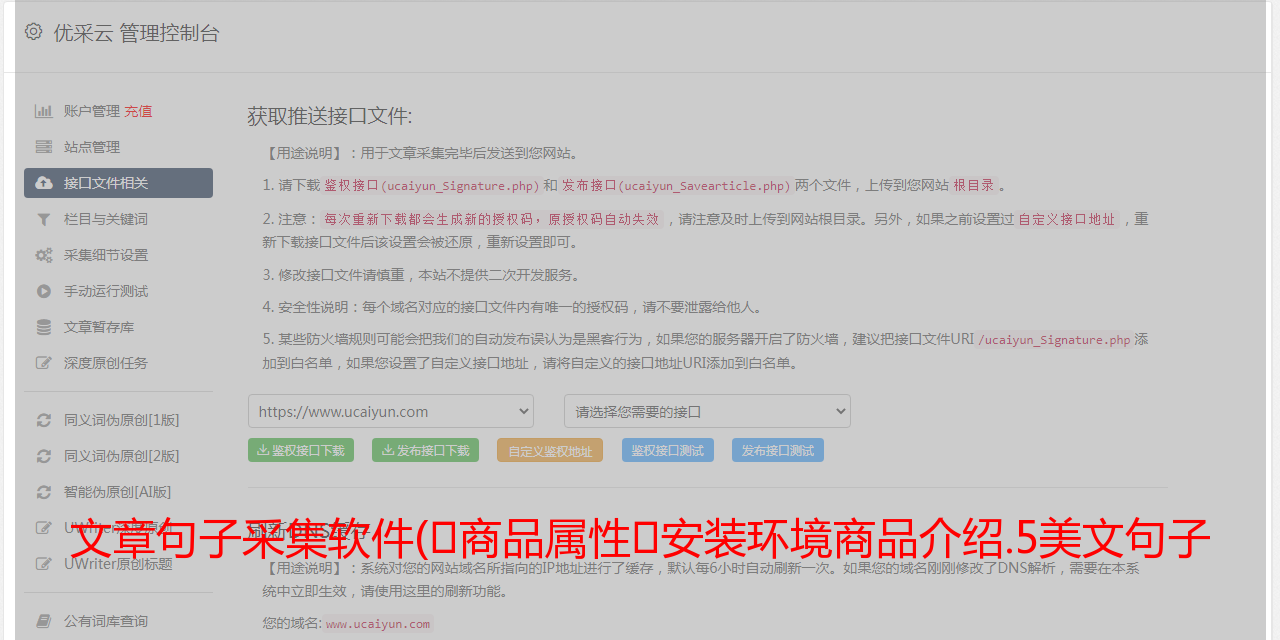Viewport: 1280px width, 640px height.
Task: Click the refresh icon for 同义词伪原创[1版]
Action: pos(44,420)
